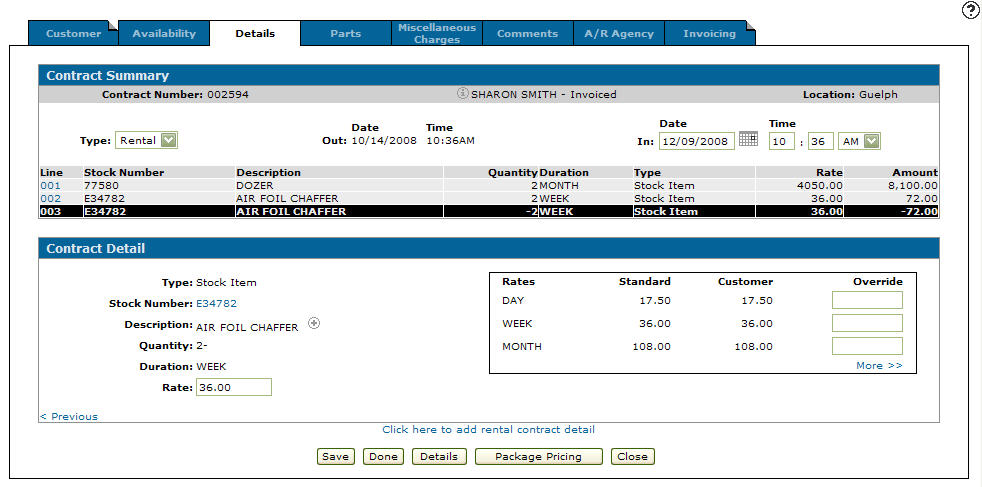The image size is (982, 487).
Task: Switch to the Customer tab
Action: [x=73, y=34]
